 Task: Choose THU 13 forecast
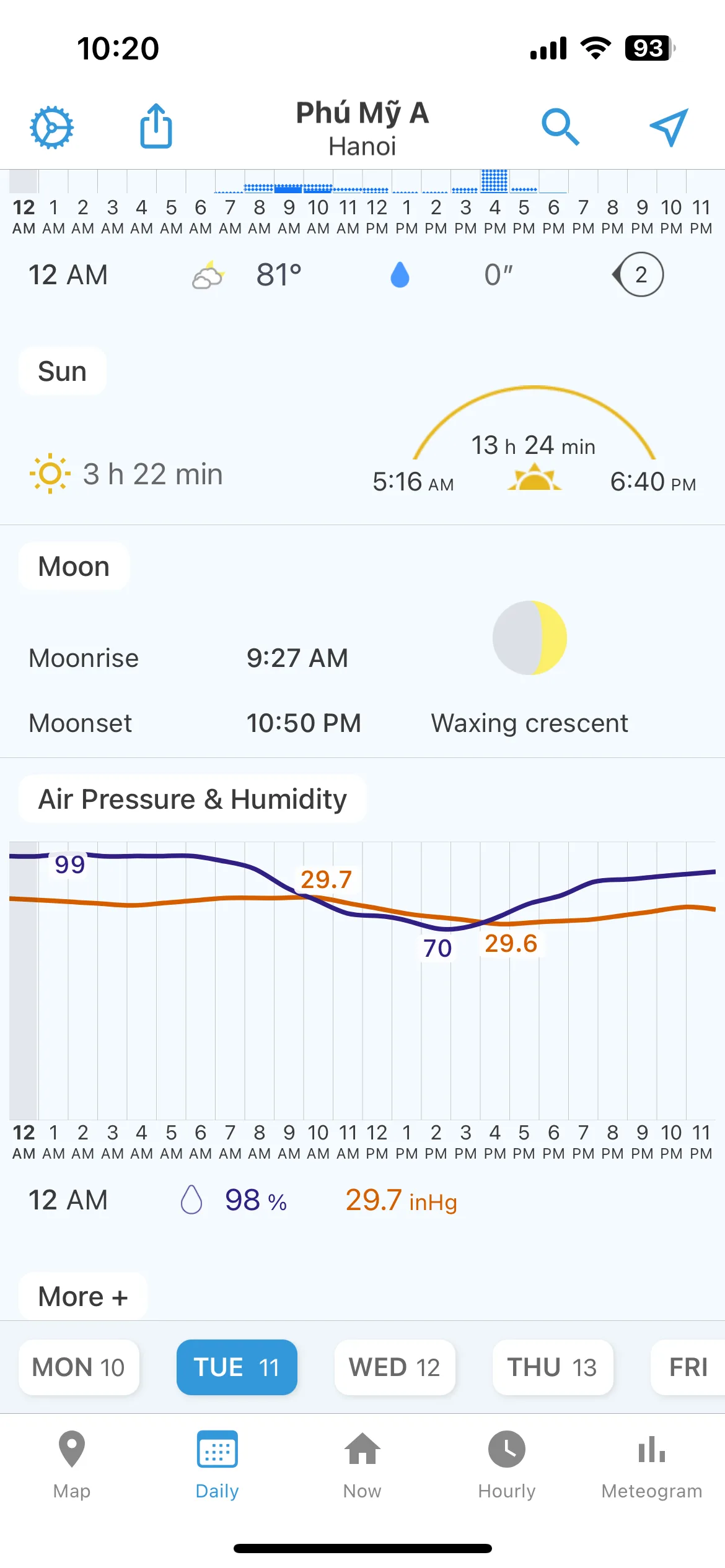(553, 1367)
